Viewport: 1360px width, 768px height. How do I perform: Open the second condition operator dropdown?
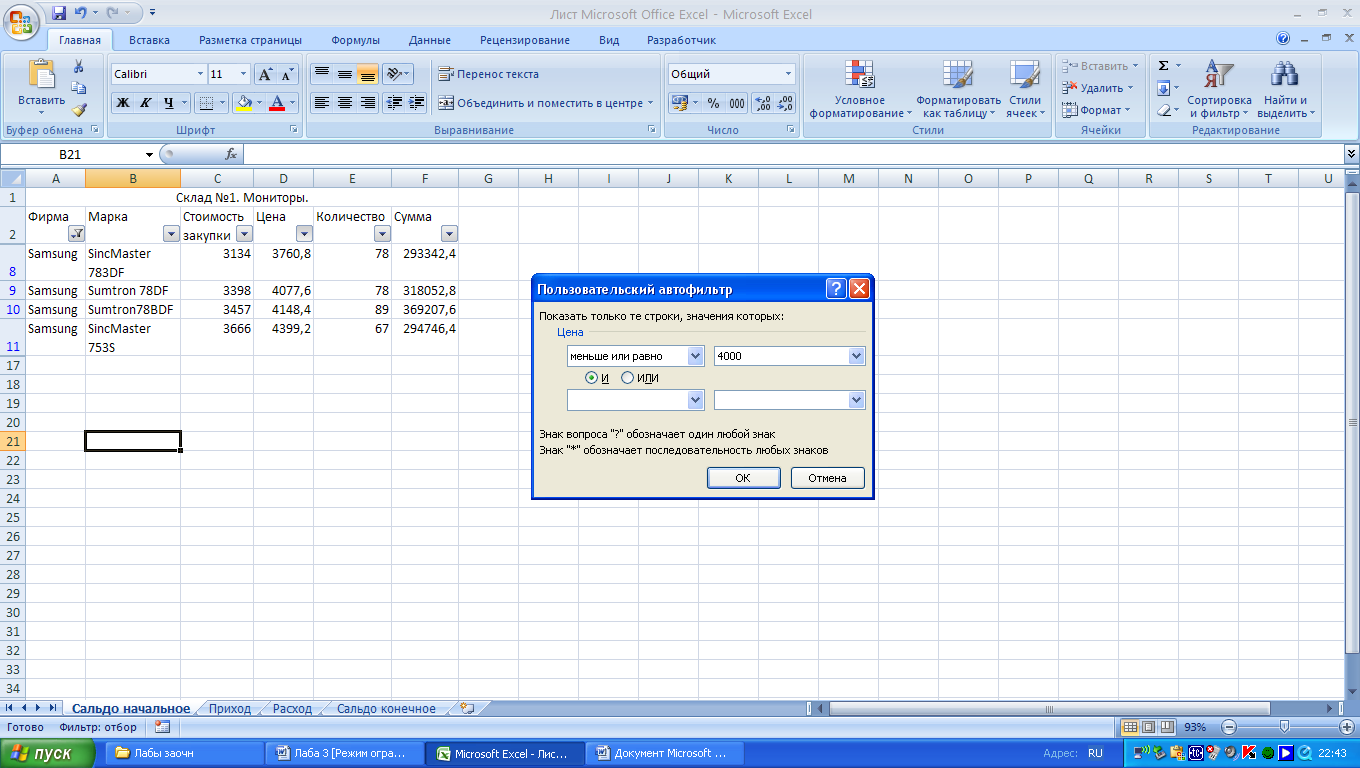pyautogui.click(x=696, y=400)
